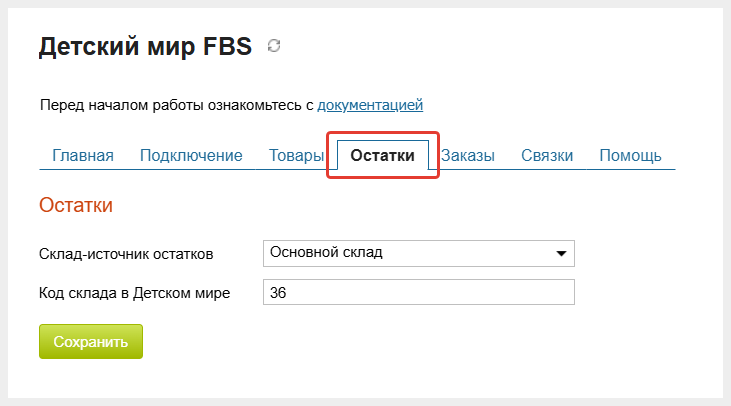Go to the Товары tab
Viewport: 731px width, 406px height.
coord(297,155)
